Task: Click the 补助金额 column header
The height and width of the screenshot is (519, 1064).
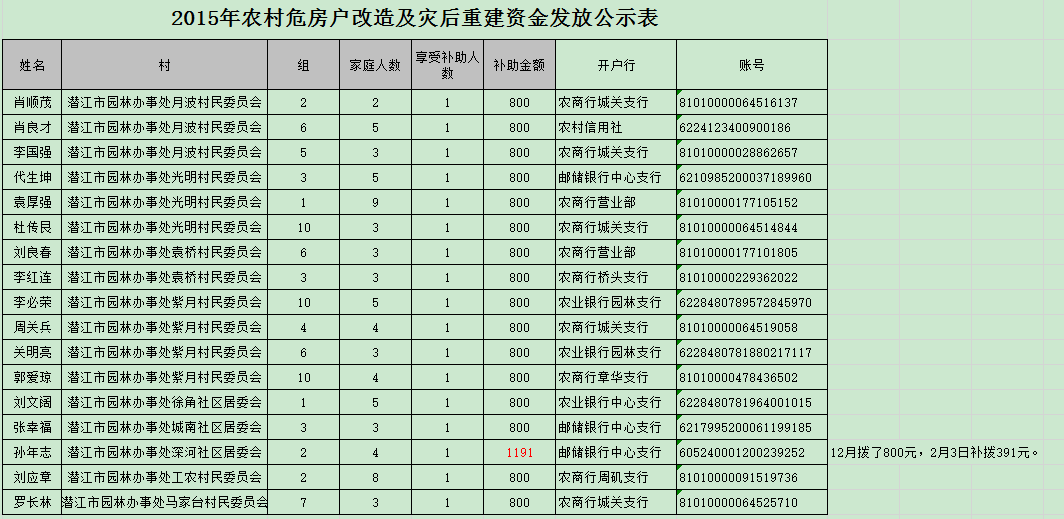Action: coord(519,65)
